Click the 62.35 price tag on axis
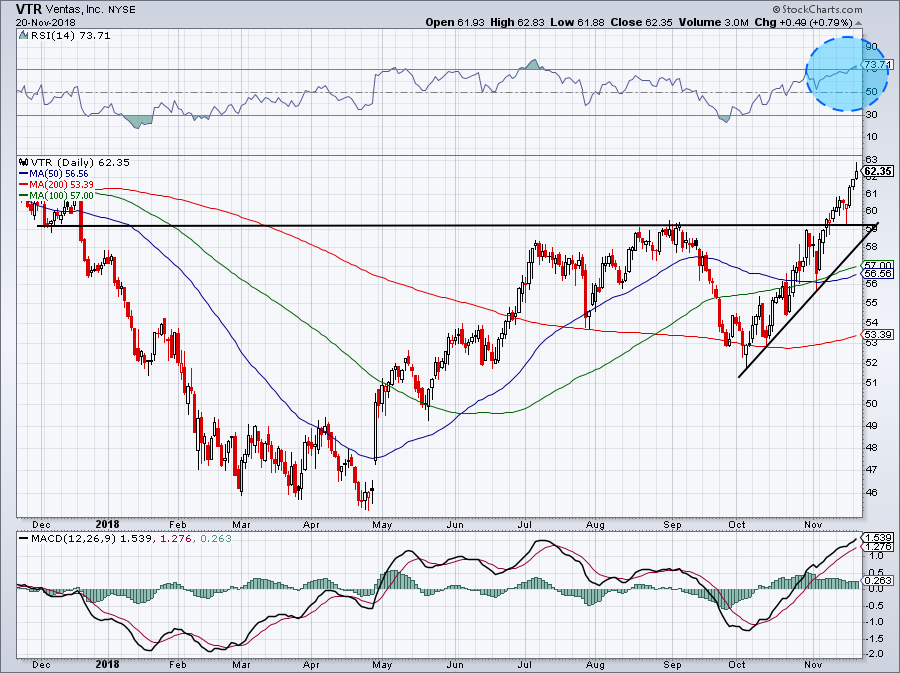 [878, 171]
